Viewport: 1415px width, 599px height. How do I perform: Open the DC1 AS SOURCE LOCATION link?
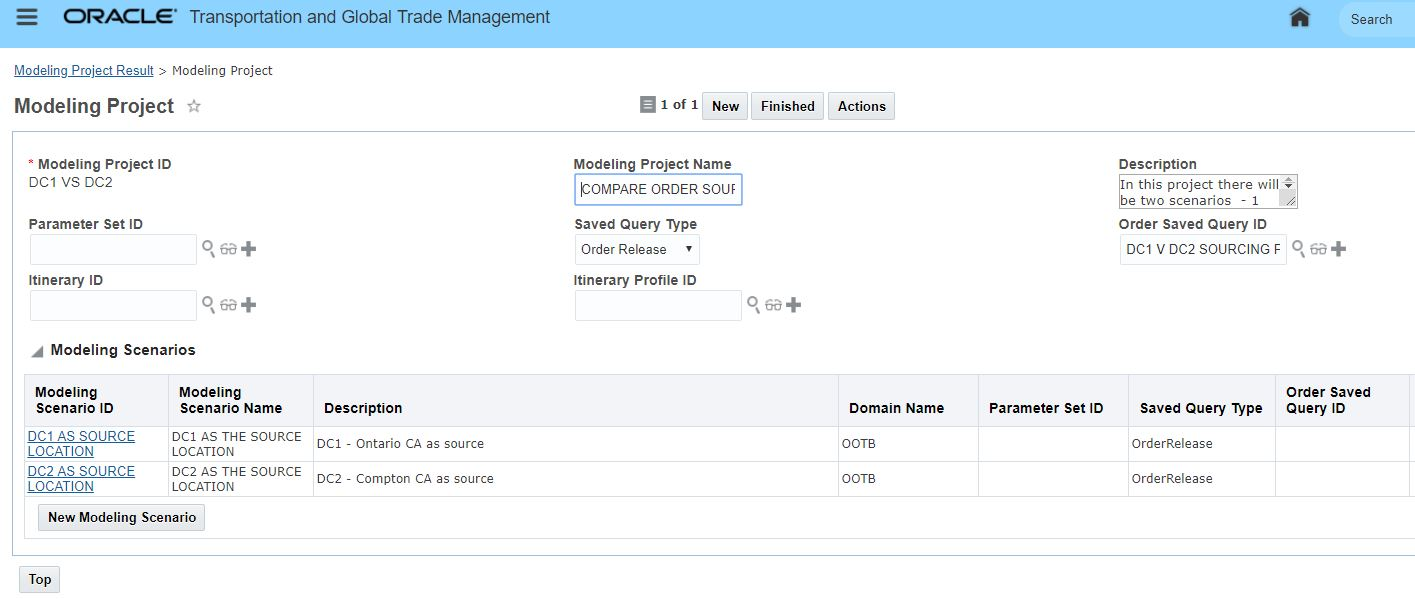click(81, 444)
